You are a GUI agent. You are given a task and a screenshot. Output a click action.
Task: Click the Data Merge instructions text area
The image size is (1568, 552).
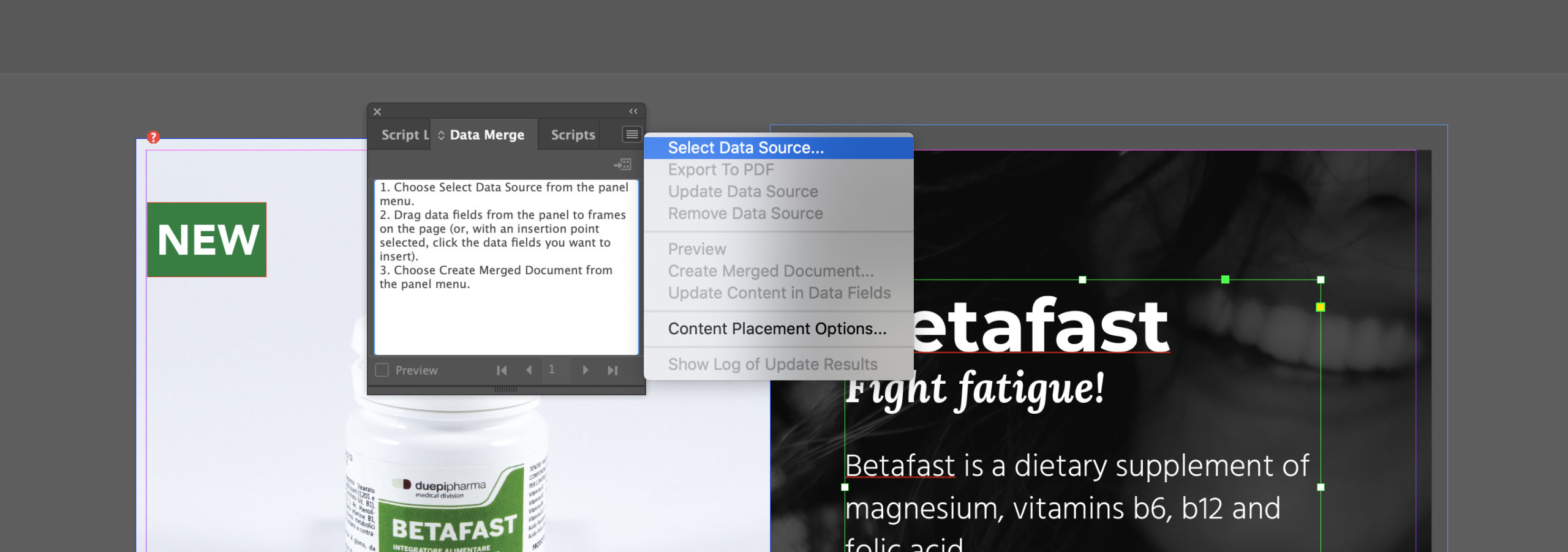(x=506, y=267)
